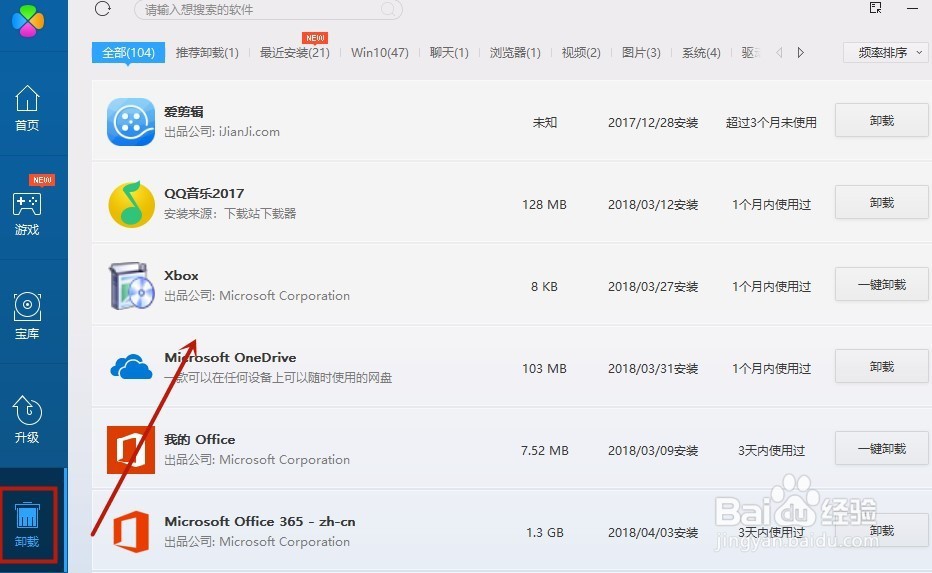This screenshot has height=573, width=932.
Task: Focus the software search input field
Action: [269, 10]
